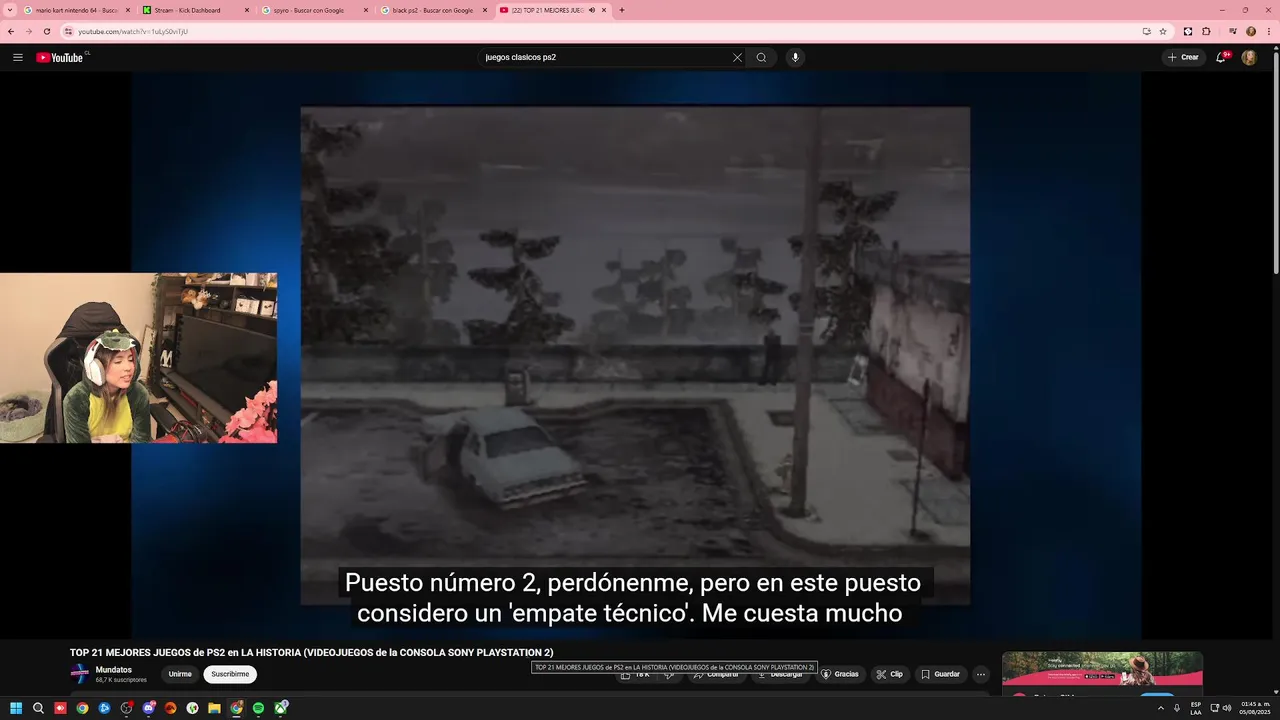Open Chrome three-dot menu
Screen dimensions: 1280x720
[x=1268, y=31]
